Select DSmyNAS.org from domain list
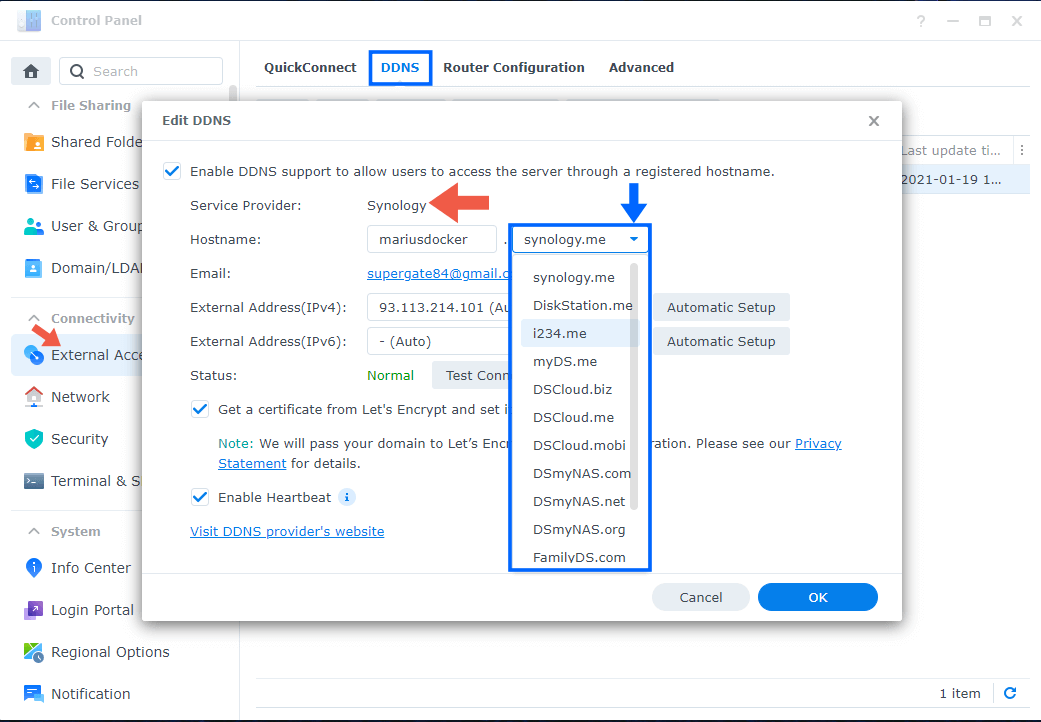Image resolution: width=1041 pixels, height=722 pixels. pos(580,529)
